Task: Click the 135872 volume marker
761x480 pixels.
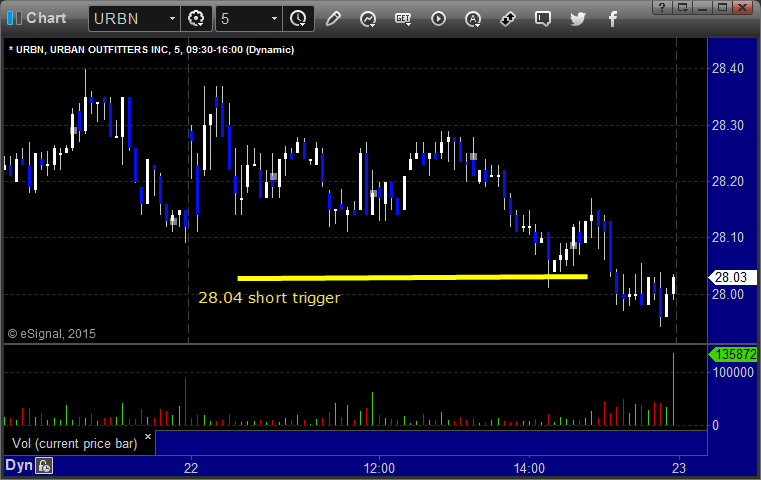Action: point(733,355)
